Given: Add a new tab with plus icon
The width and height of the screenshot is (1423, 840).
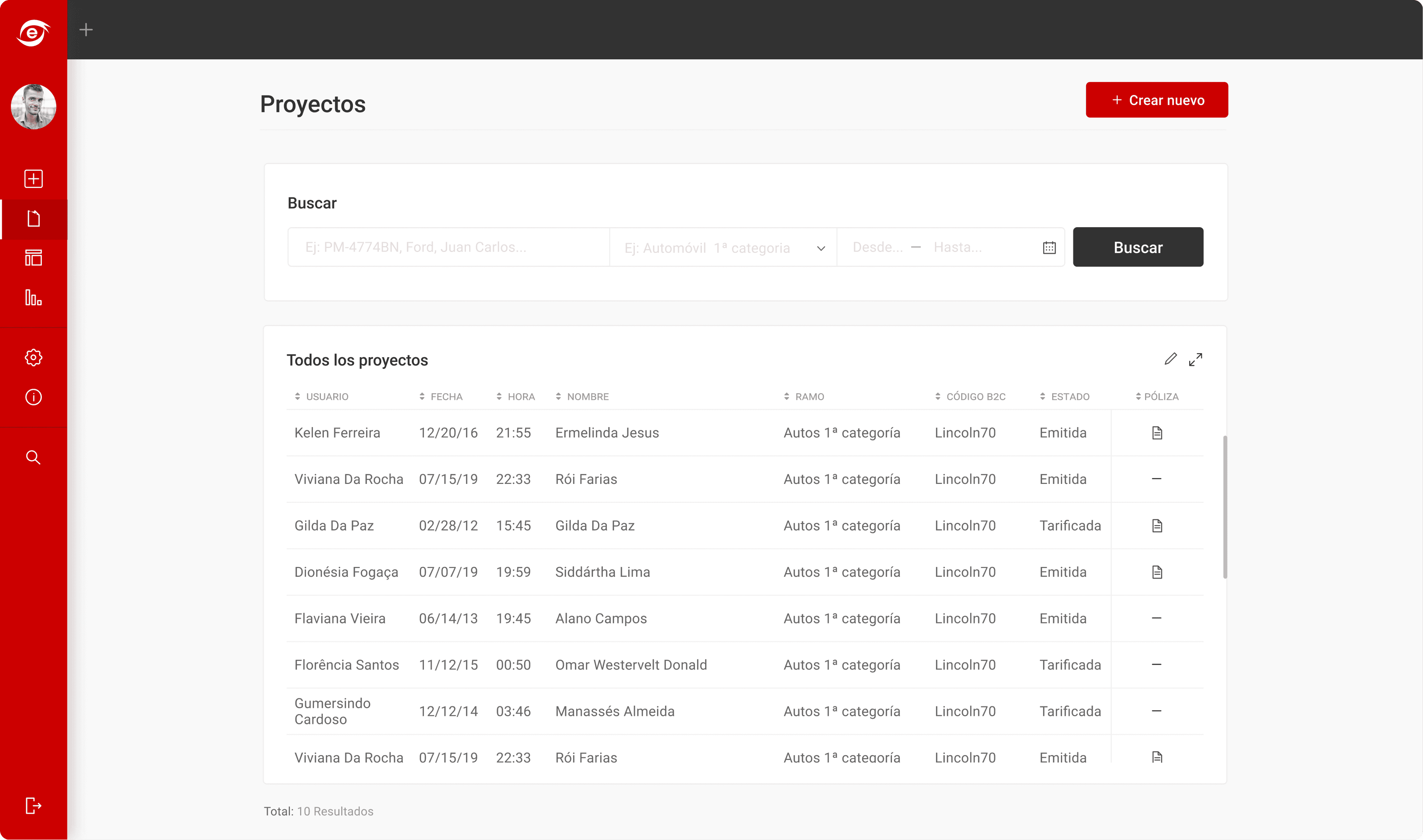Looking at the screenshot, I should [x=86, y=29].
